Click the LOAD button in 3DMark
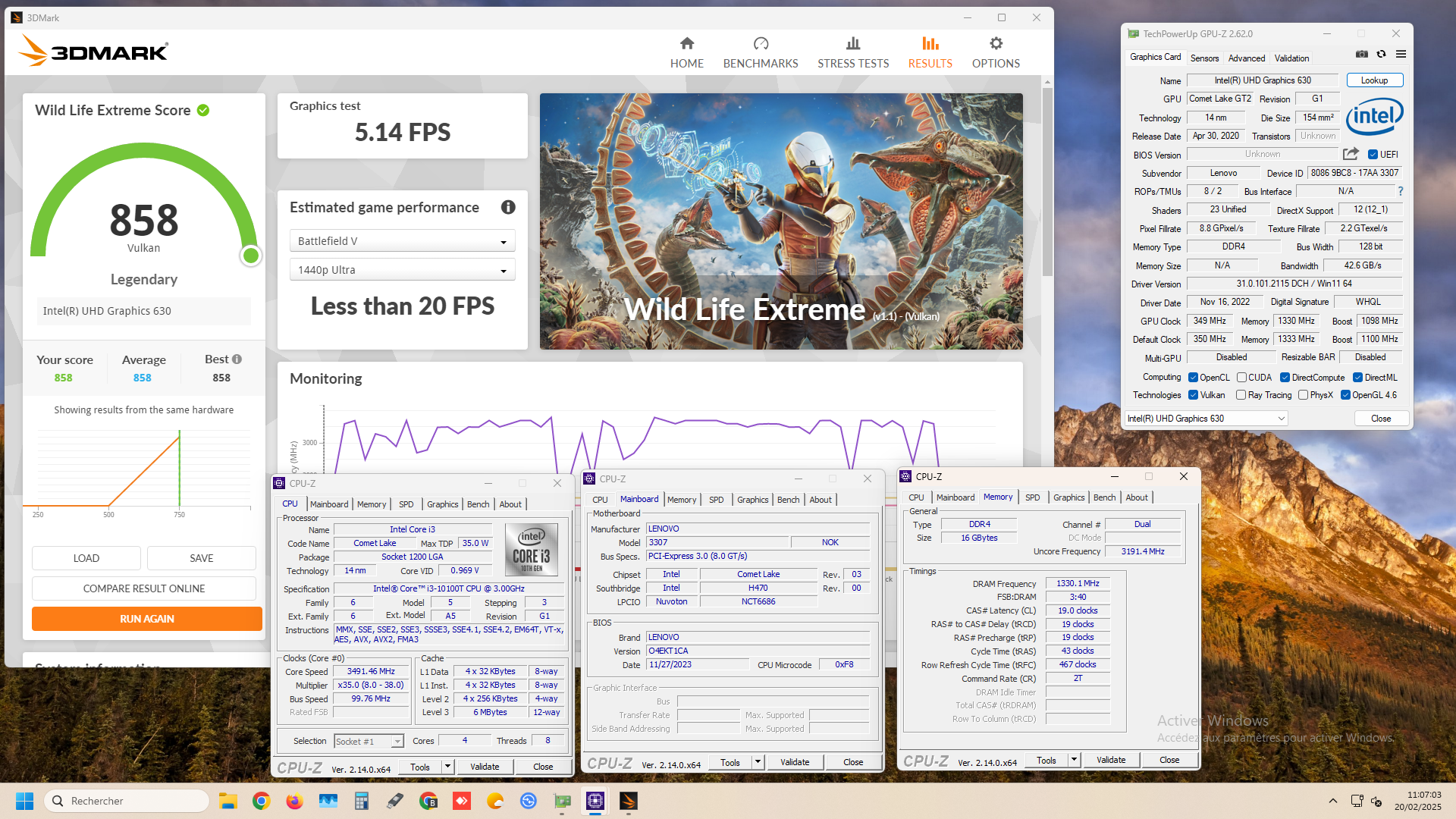1456x819 pixels. tap(86, 558)
